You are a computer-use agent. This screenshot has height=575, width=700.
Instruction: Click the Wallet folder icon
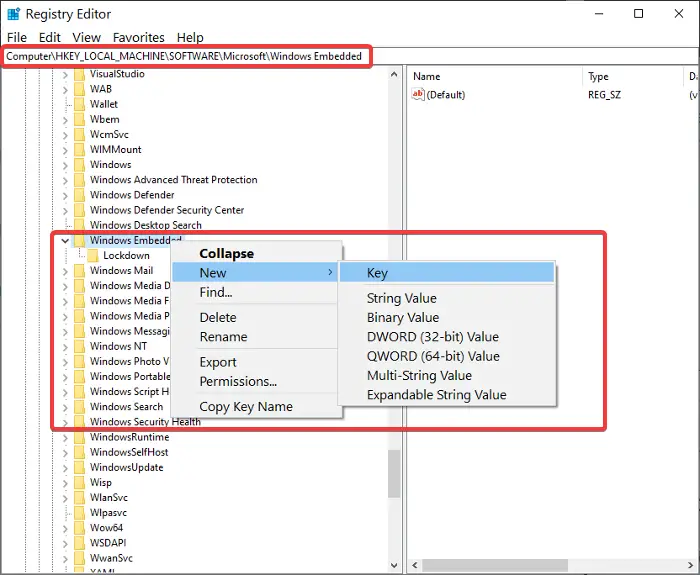tap(79, 104)
